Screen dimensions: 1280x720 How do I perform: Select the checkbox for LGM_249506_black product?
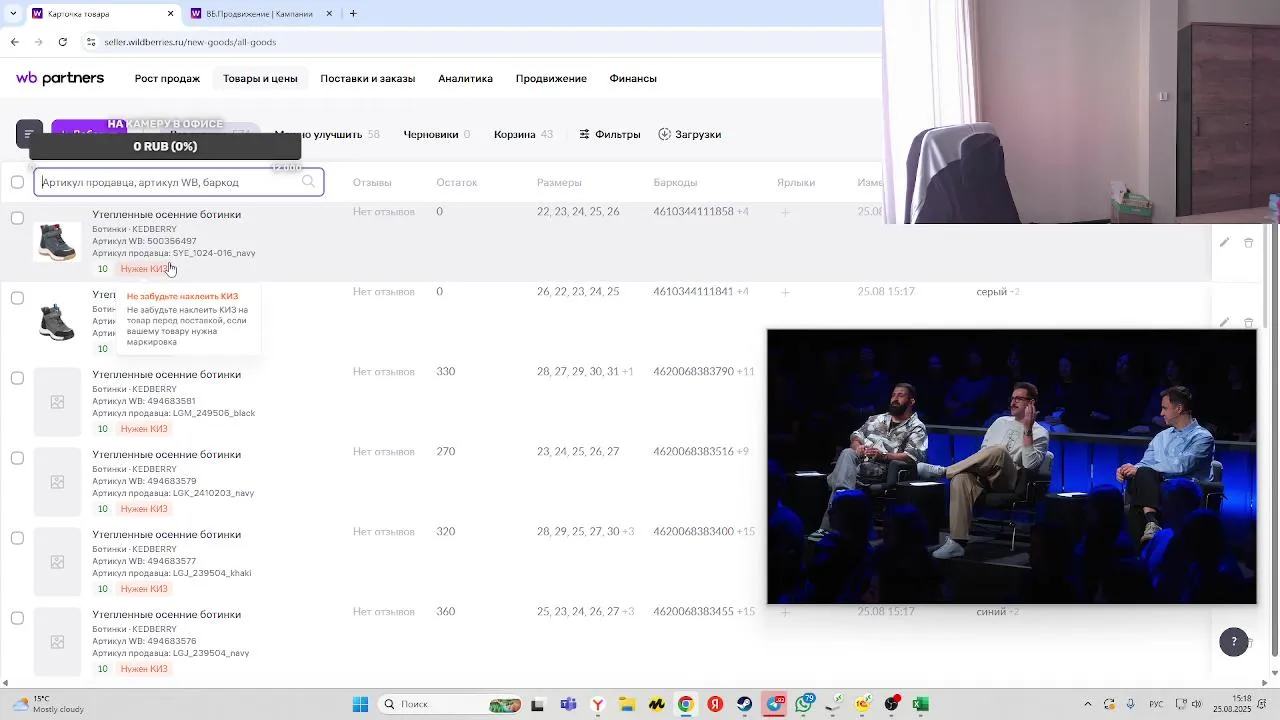[17, 378]
